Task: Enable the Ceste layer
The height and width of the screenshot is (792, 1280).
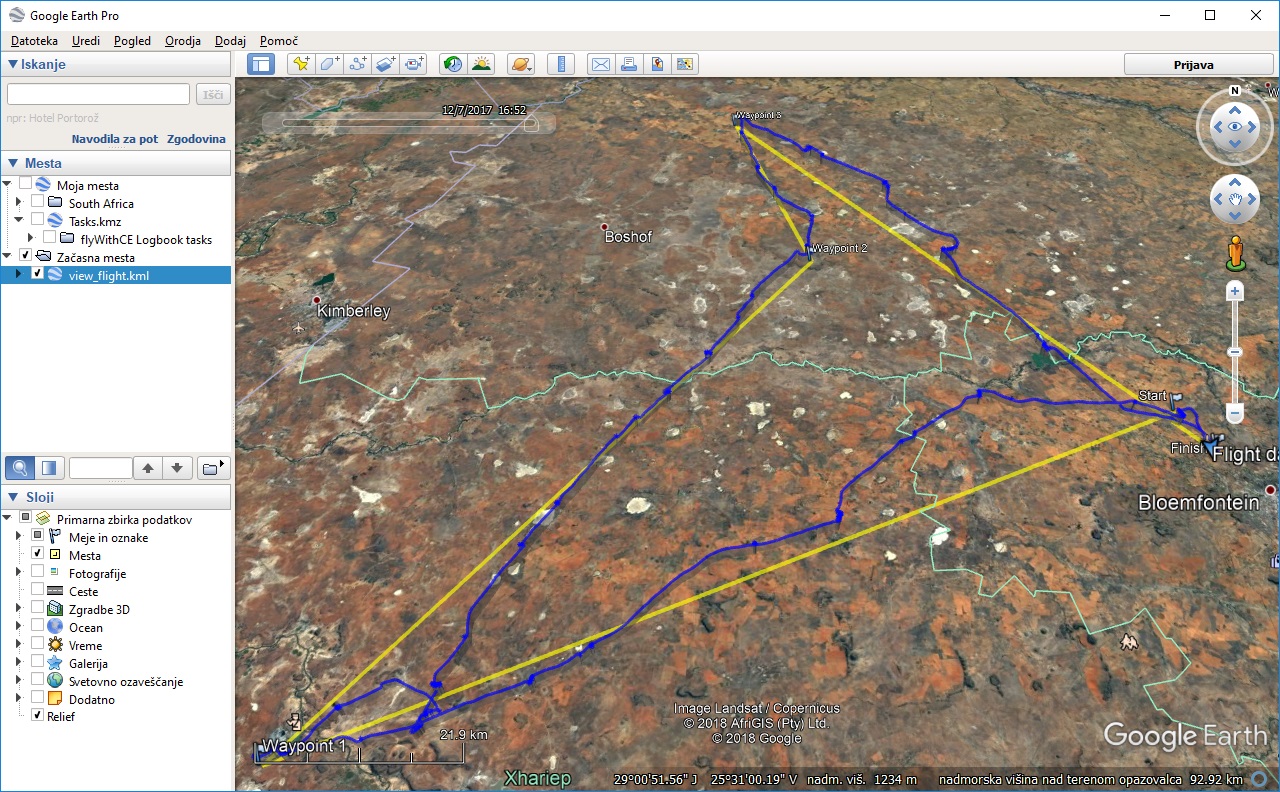Action: pyautogui.click(x=37, y=591)
